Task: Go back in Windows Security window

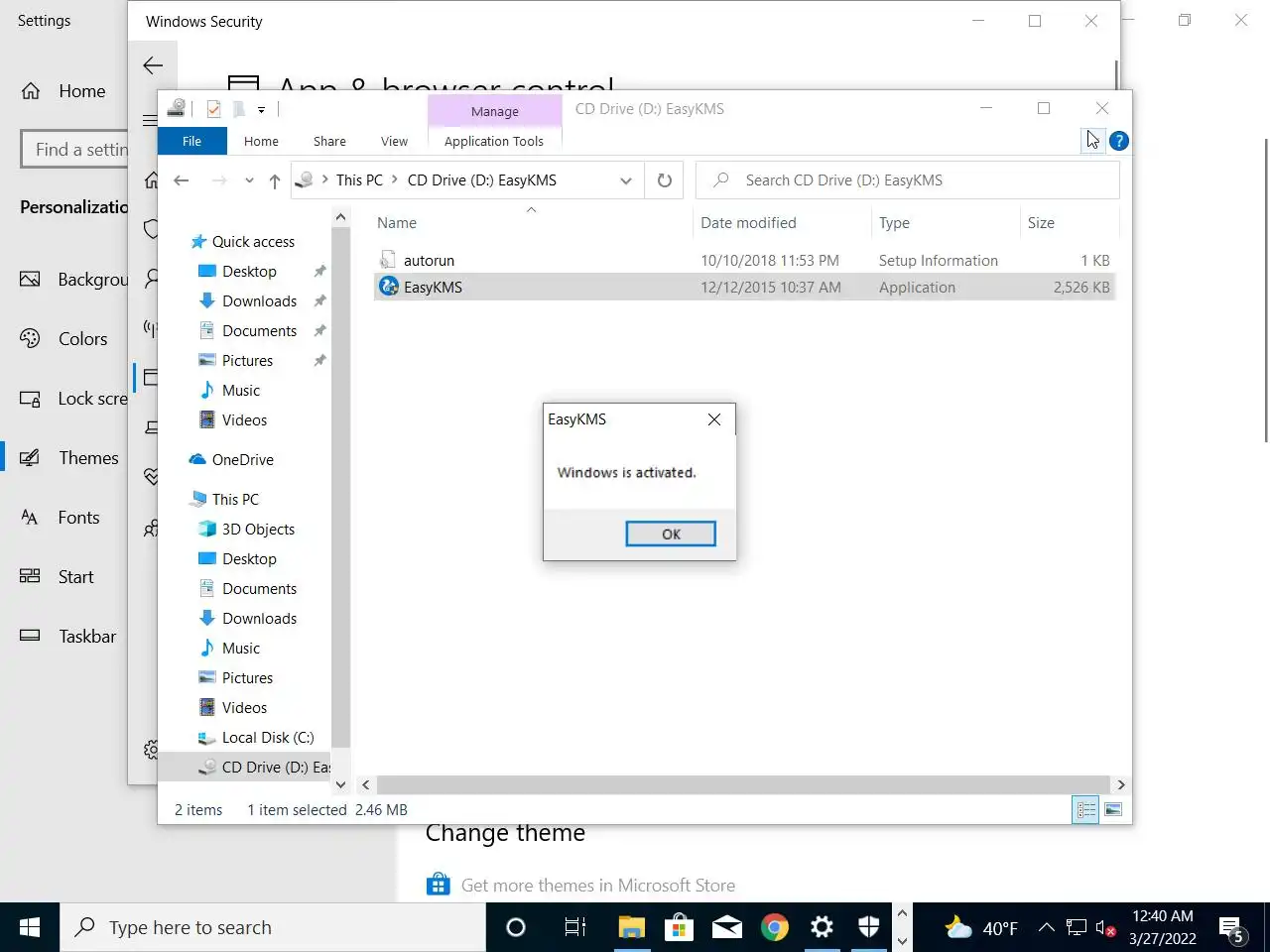Action: click(153, 65)
